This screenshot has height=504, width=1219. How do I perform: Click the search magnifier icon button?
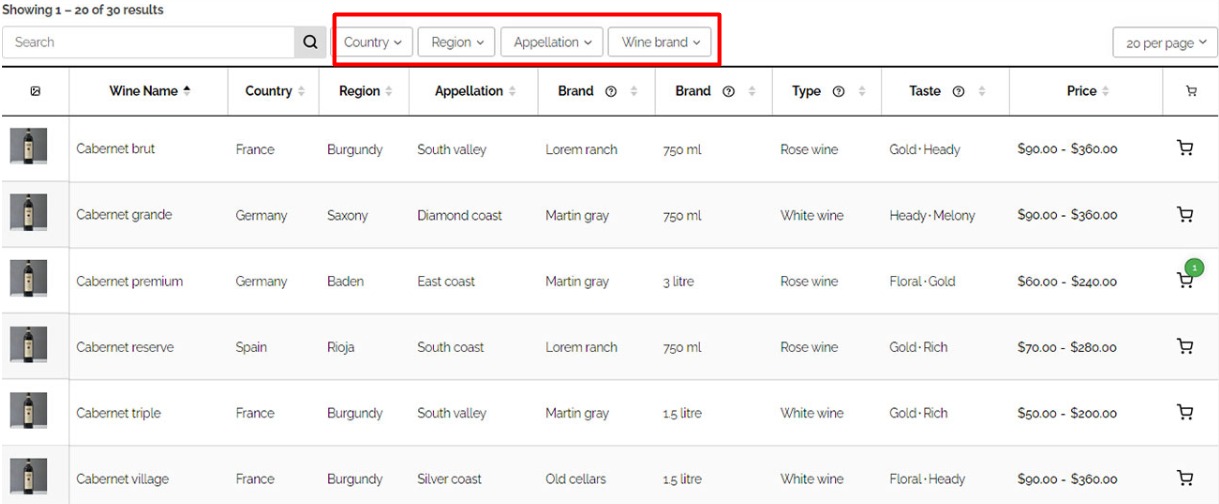click(310, 43)
